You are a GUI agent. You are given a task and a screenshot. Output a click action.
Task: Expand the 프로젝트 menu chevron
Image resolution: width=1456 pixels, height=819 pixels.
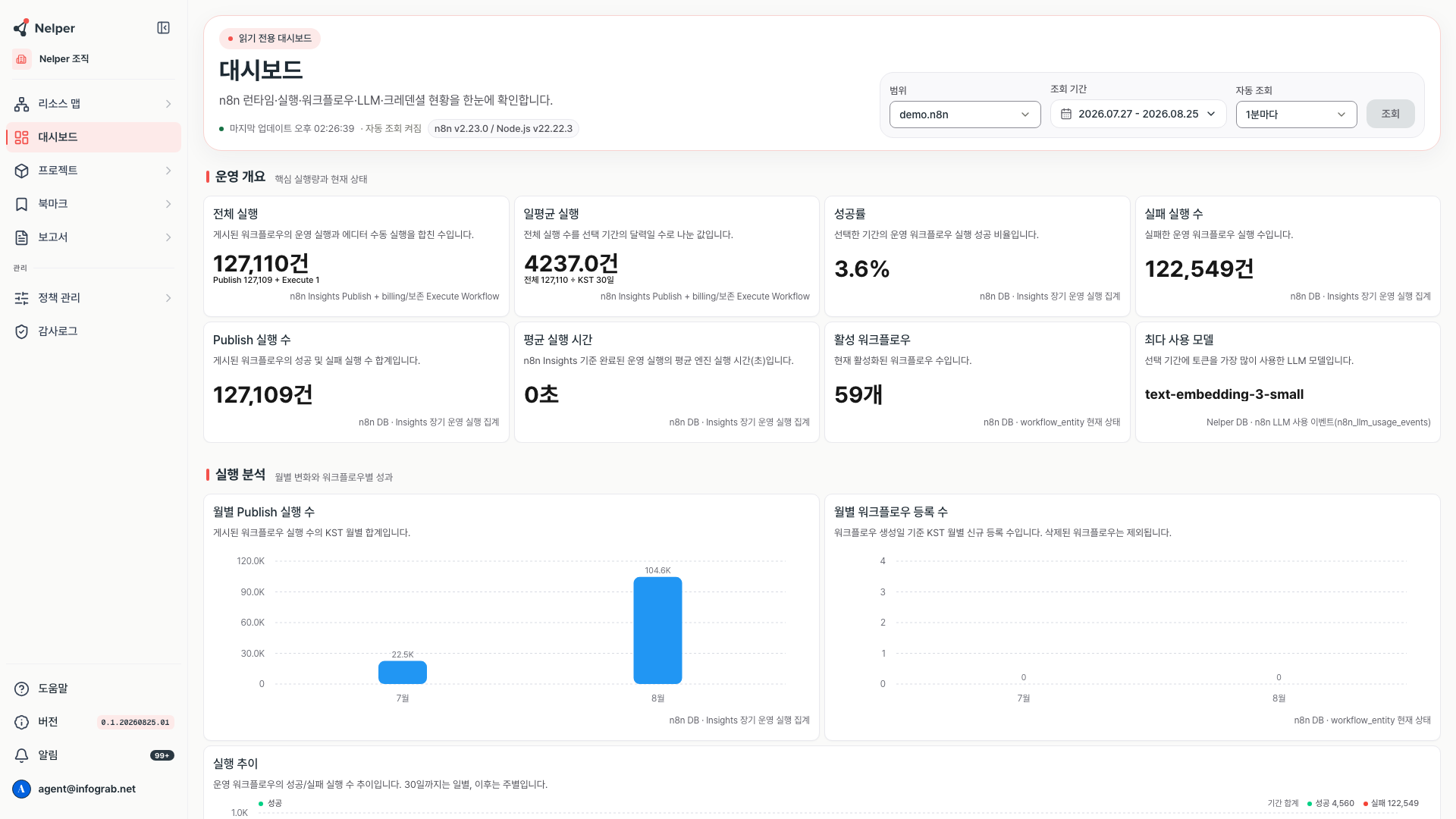168,171
